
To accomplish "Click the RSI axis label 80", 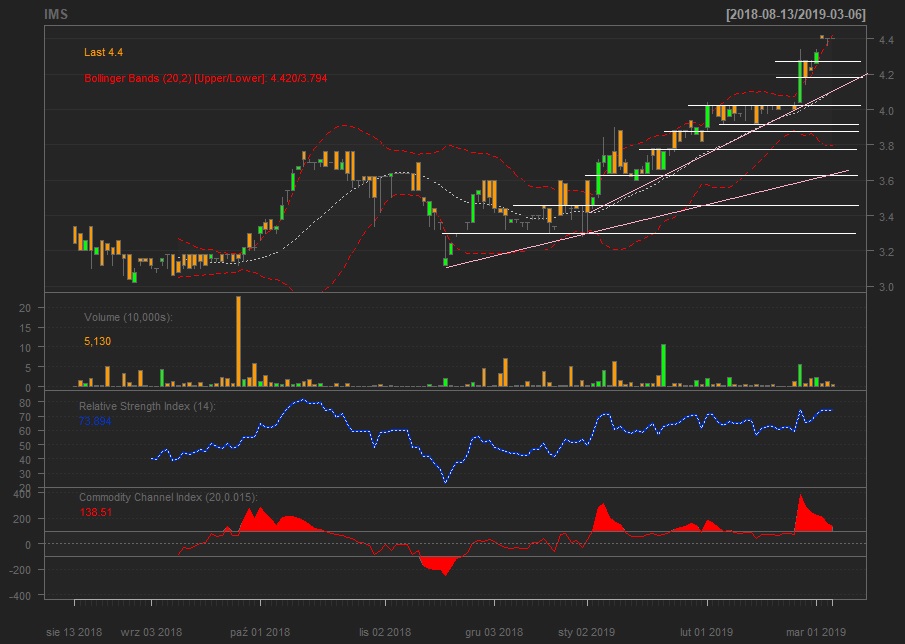I will [24, 402].
